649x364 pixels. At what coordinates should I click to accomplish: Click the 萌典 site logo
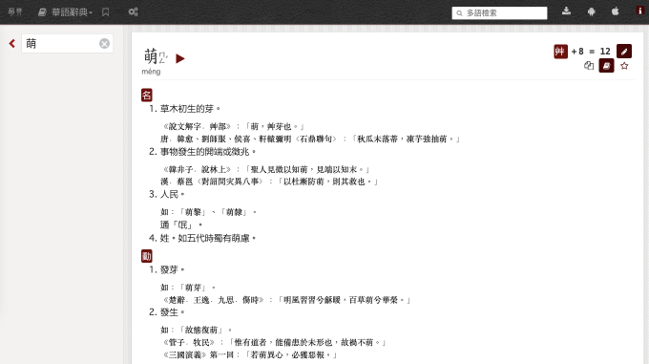(15, 12)
